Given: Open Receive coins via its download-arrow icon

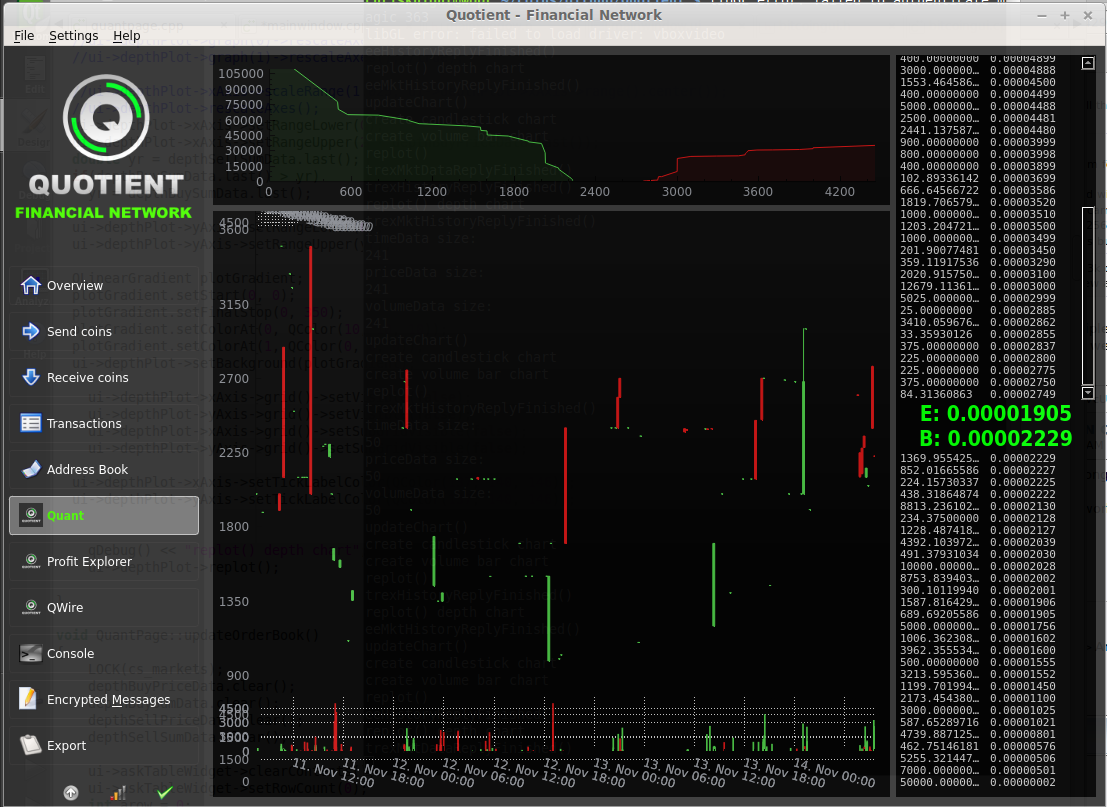Looking at the screenshot, I should [x=30, y=377].
